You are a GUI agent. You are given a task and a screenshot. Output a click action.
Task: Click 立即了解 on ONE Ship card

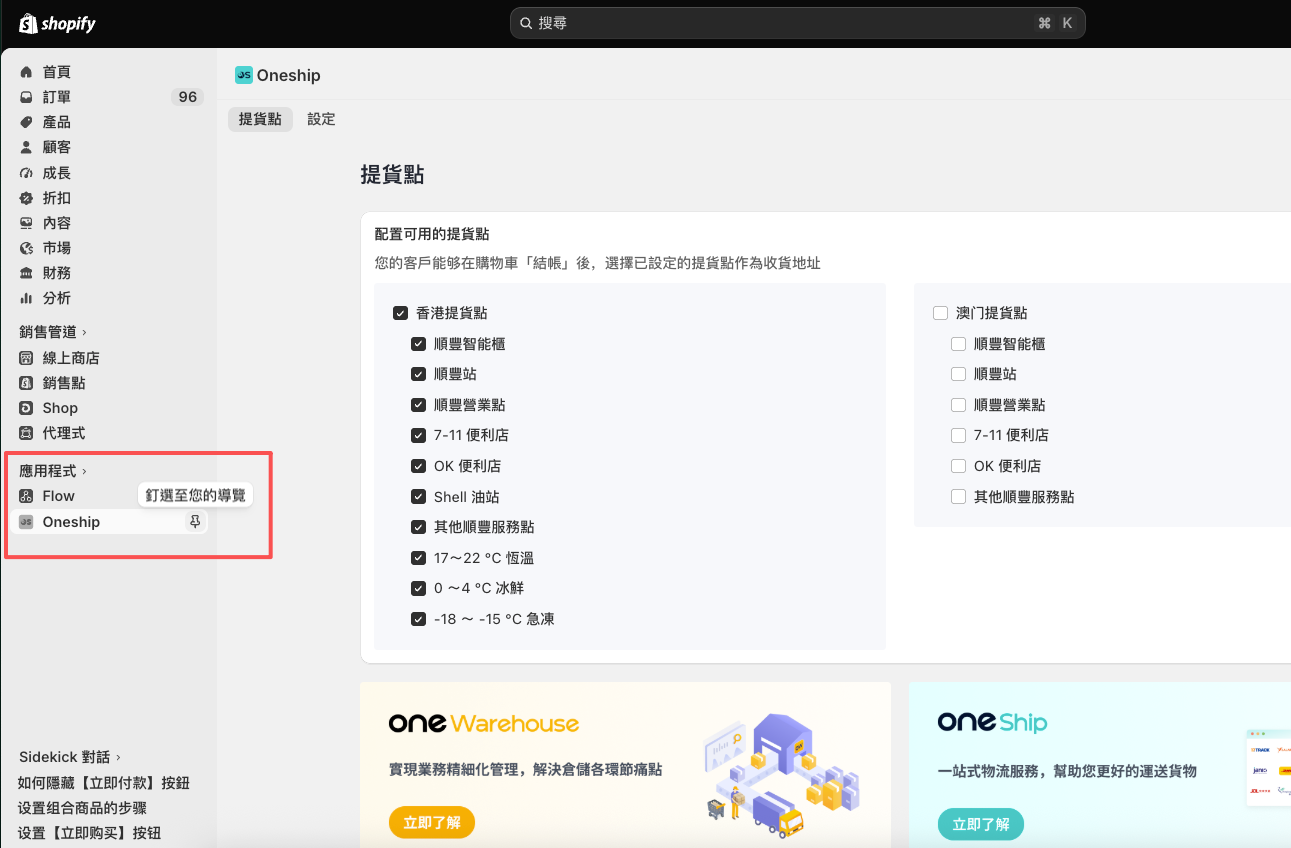pyautogui.click(x=981, y=824)
